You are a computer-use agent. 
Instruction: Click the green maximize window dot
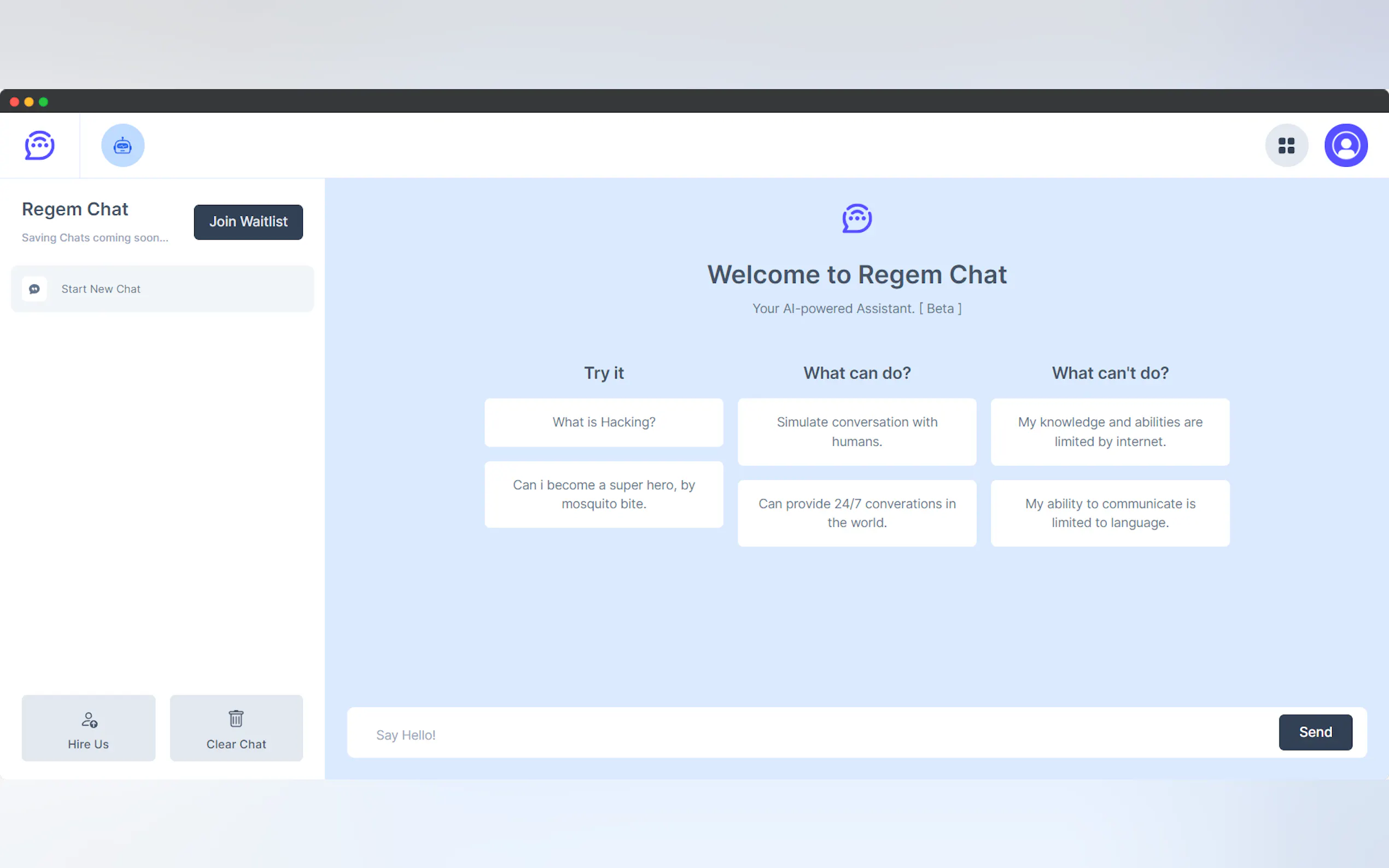tap(44, 102)
